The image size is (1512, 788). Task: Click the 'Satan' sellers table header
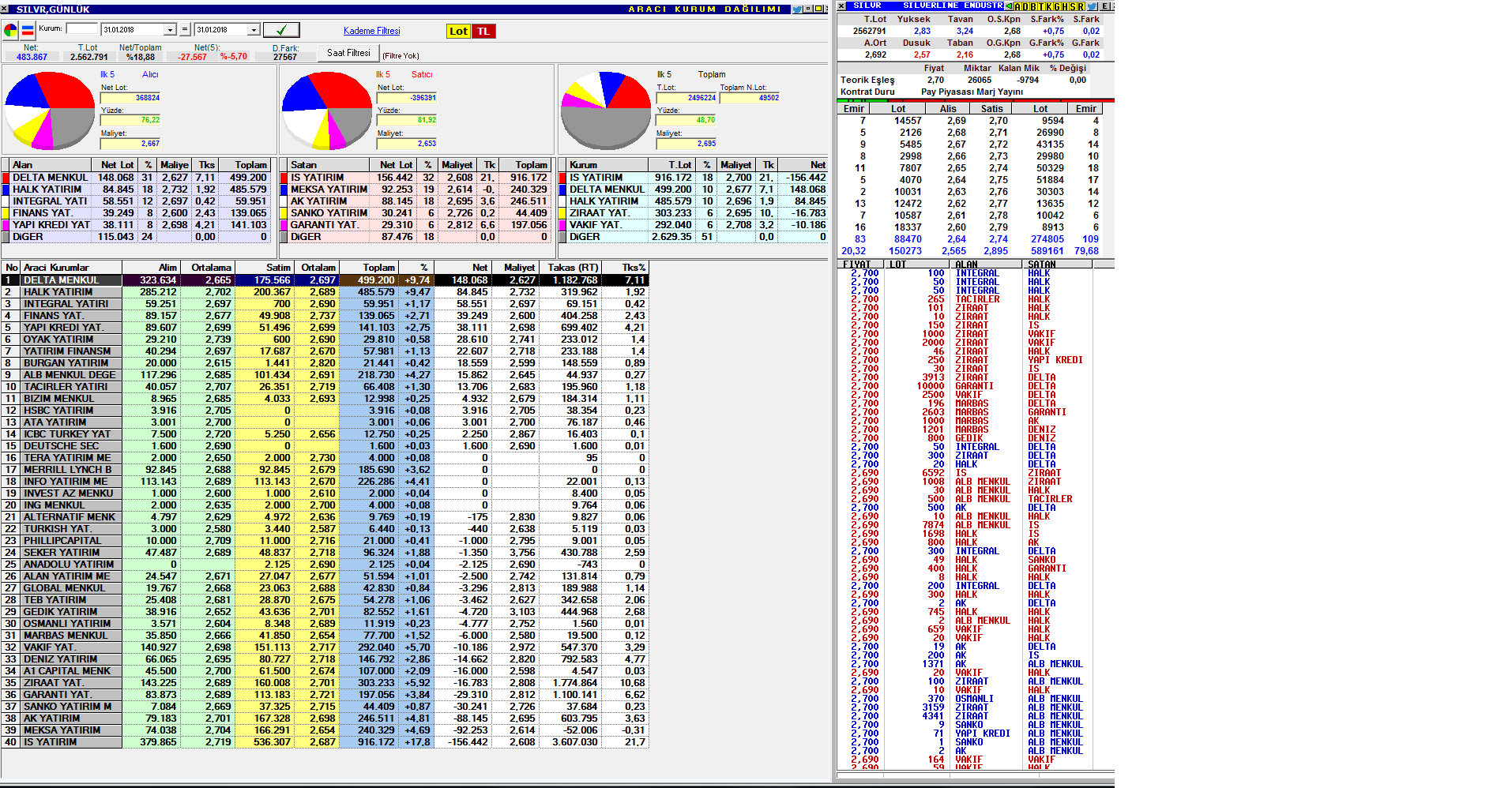(329, 165)
